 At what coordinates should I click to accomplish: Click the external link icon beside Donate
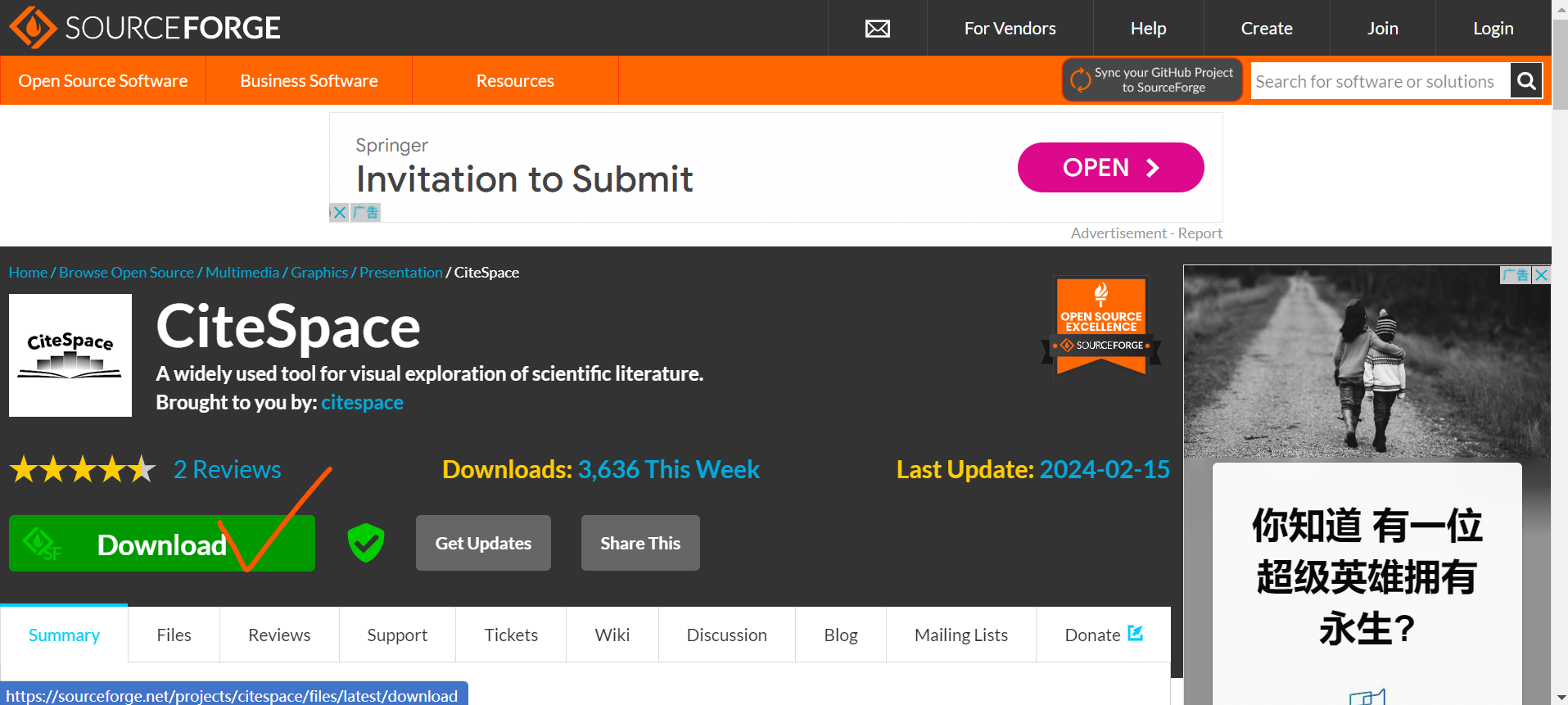[x=1135, y=633]
